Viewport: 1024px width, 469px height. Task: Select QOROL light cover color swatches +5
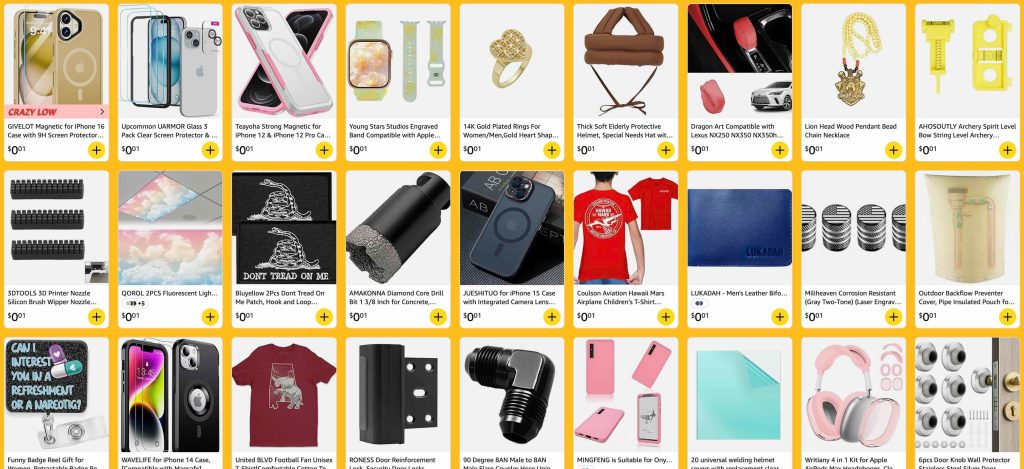tap(135, 304)
